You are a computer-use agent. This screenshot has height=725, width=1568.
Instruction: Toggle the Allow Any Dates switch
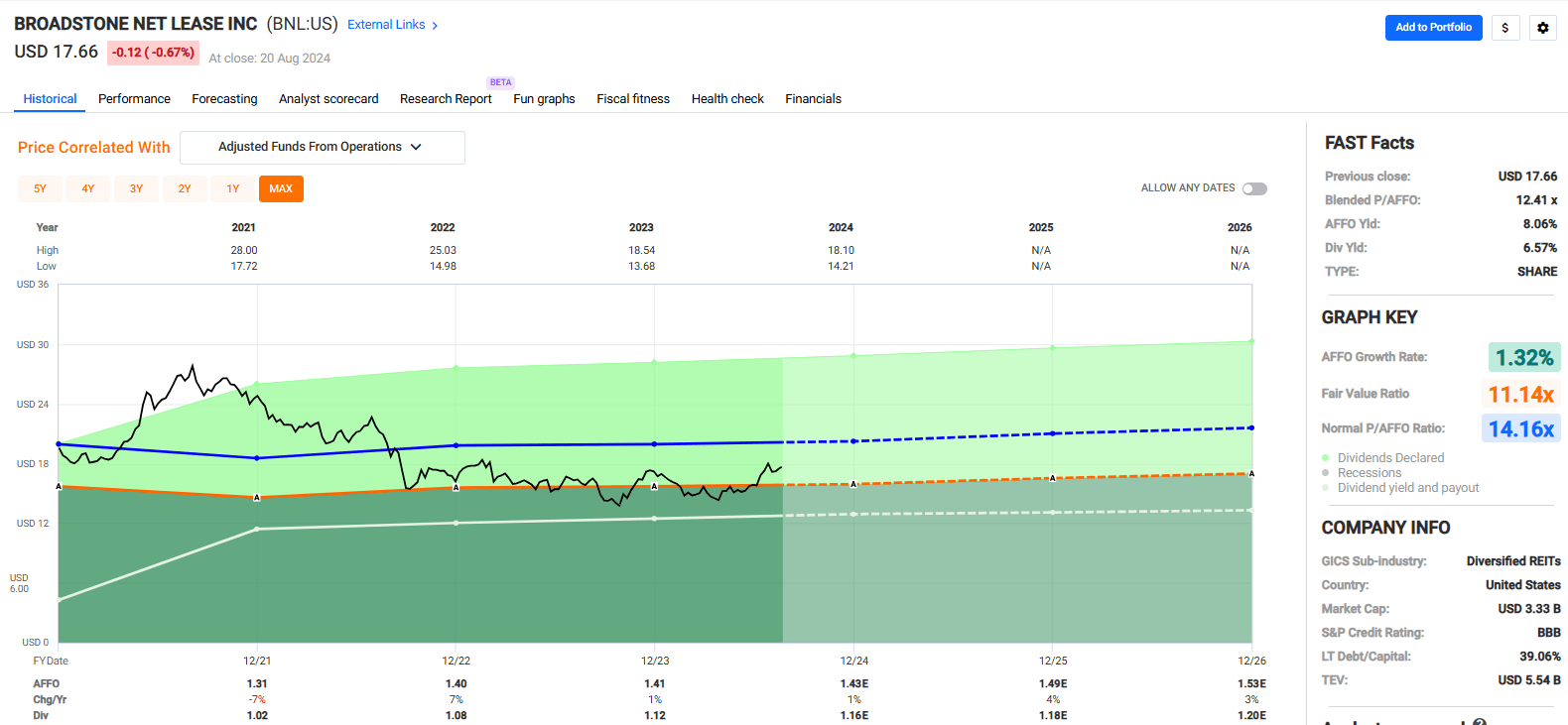pos(1254,188)
